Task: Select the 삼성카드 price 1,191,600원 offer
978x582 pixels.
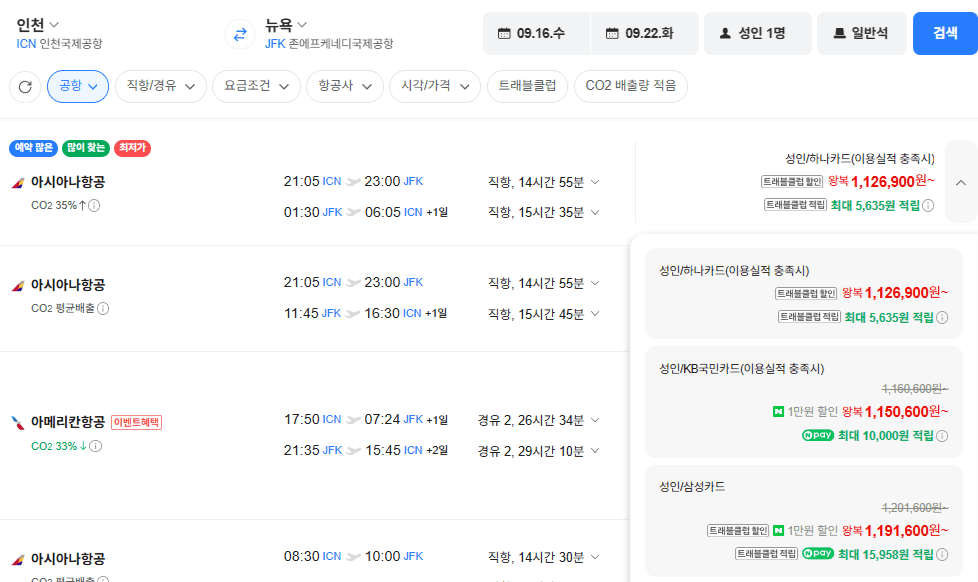Action: point(803,521)
